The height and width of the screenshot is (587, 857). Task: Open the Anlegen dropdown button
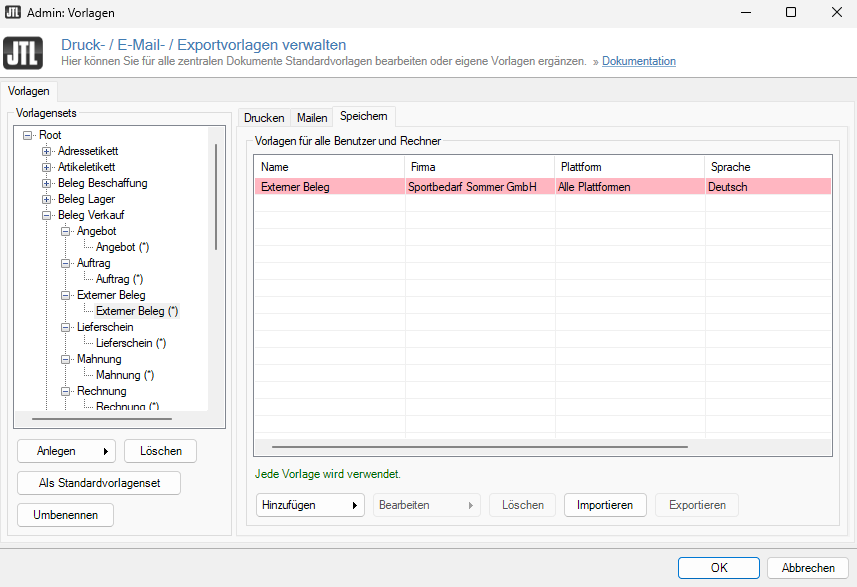pyautogui.click(x=66, y=451)
